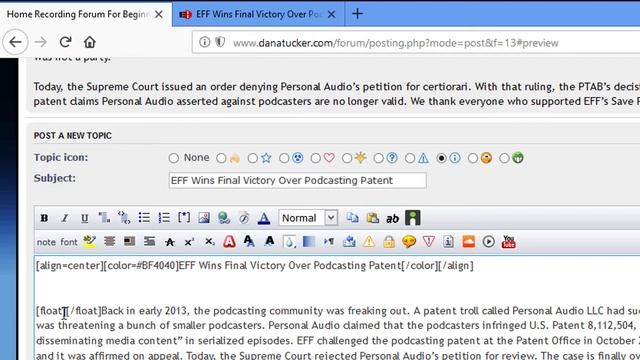The height and width of the screenshot is (360, 640).
Task: Insert bulleted list button
Action: pos(144,218)
